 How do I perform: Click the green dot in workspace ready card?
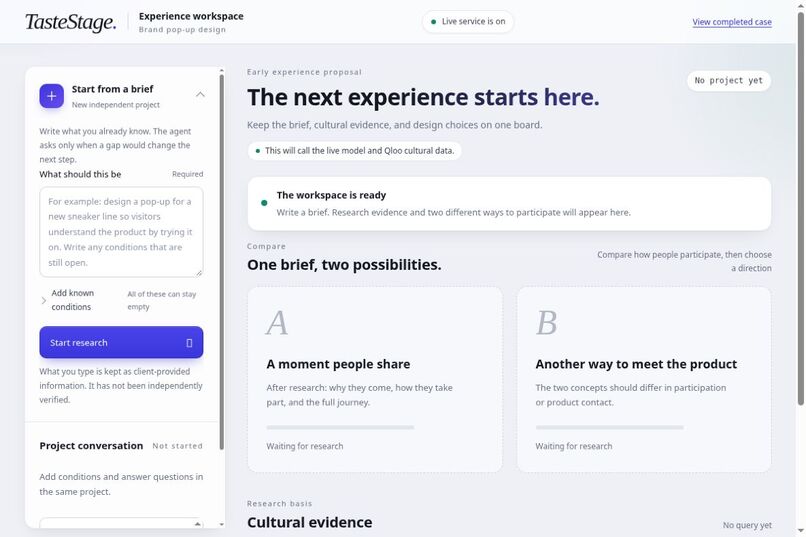click(x=264, y=203)
